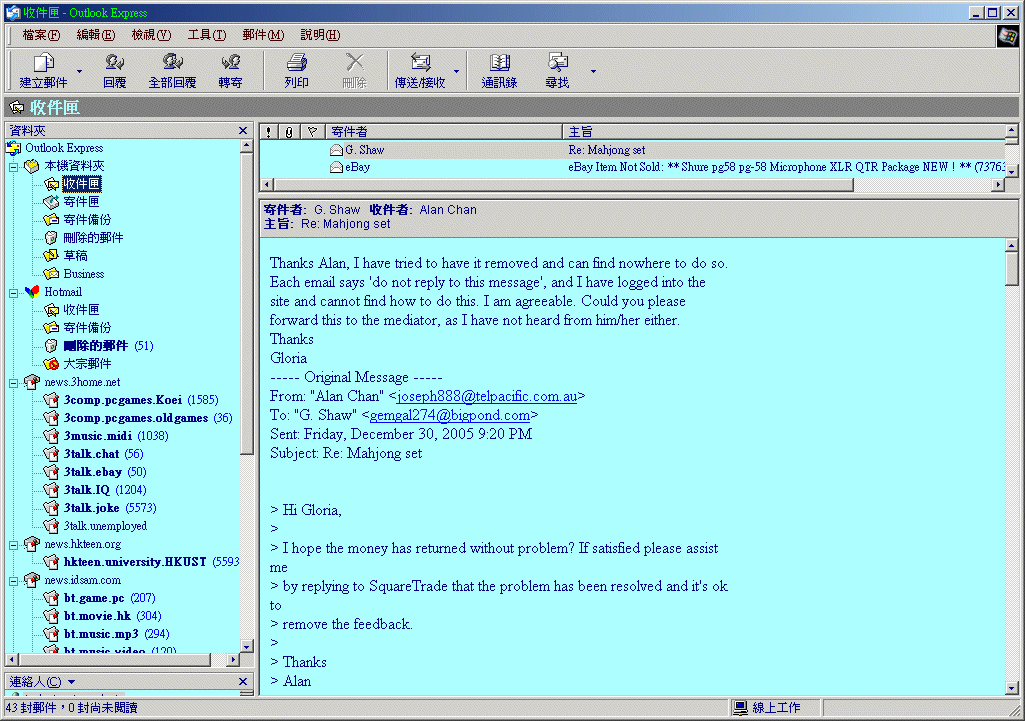Collapse the news.hkteen.org tree node
This screenshot has width=1025, height=721.
point(14,545)
